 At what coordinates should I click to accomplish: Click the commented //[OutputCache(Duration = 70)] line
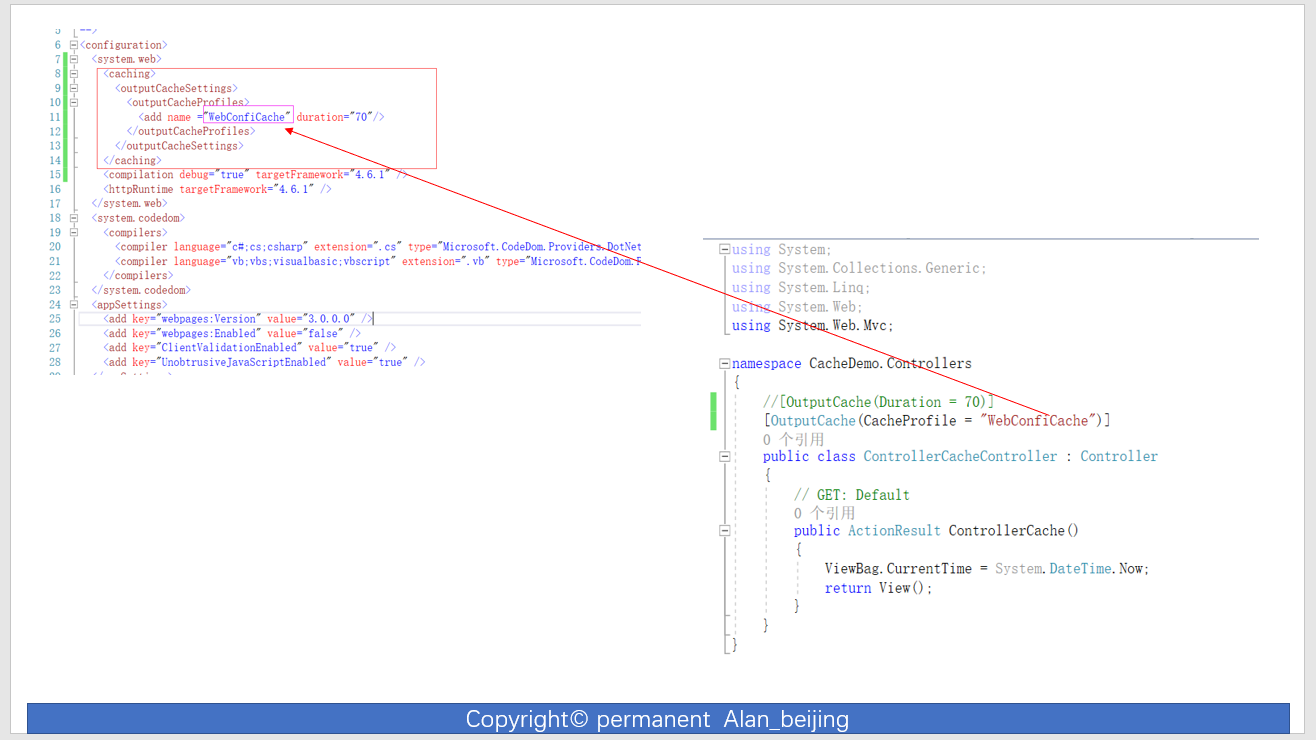click(x=878, y=402)
